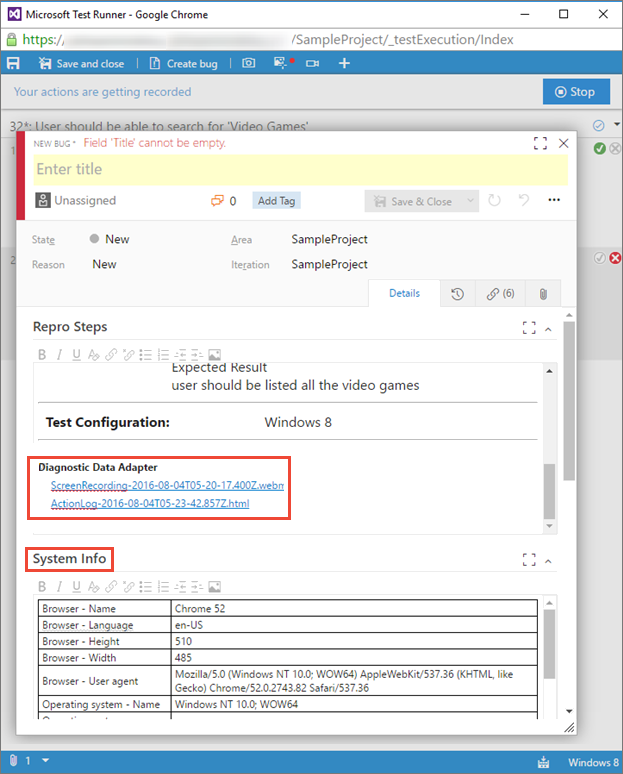
Task: Click Create bug in toolbar
Action: point(184,64)
